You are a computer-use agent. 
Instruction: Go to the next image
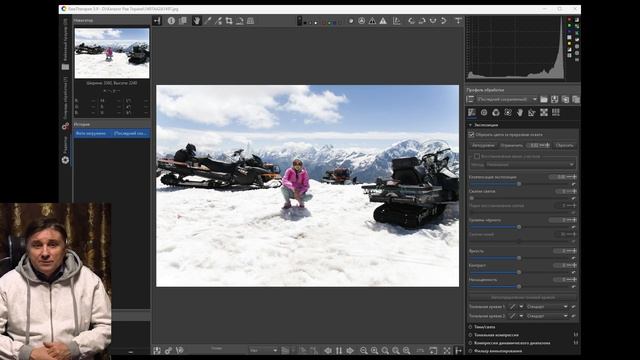[350, 350]
